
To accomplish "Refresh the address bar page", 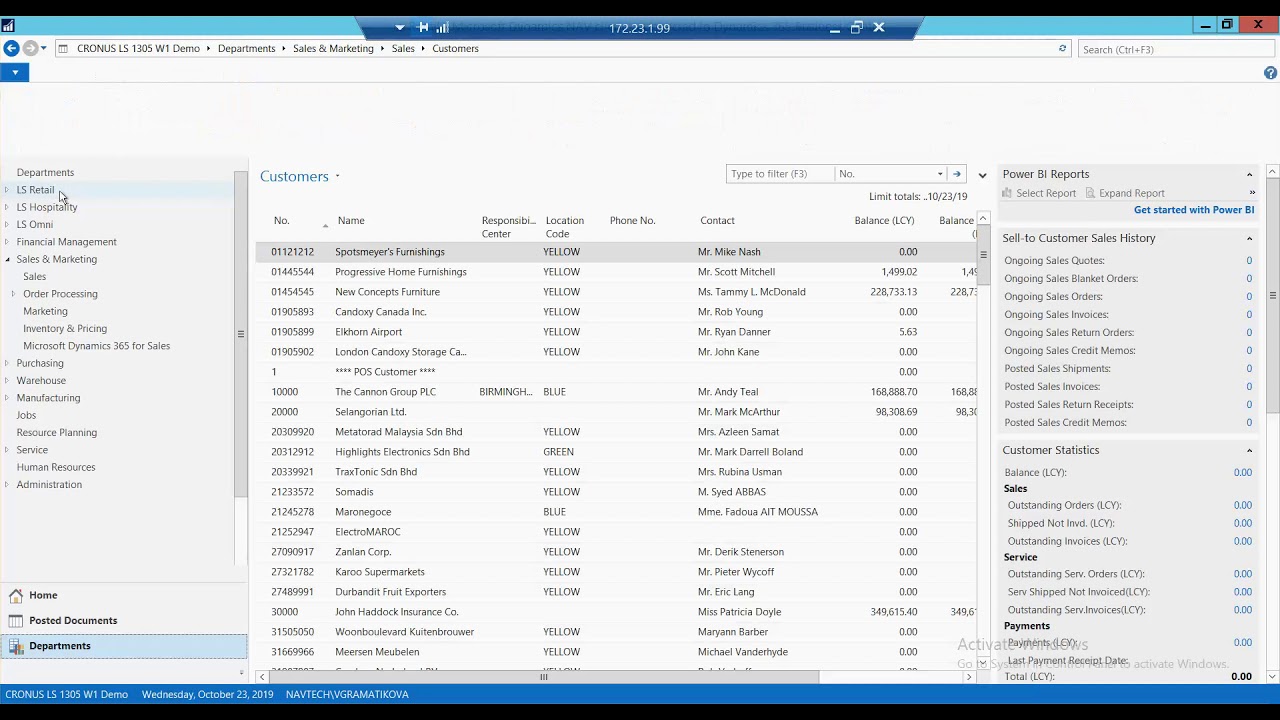I will (x=1062, y=48).
